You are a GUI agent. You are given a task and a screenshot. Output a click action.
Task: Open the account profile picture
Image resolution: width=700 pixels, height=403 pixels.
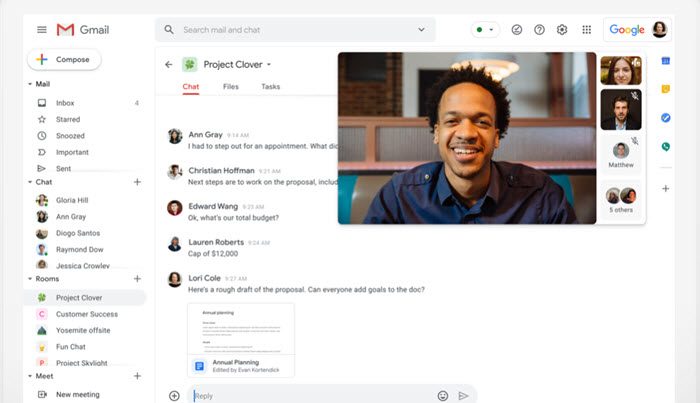659,29
